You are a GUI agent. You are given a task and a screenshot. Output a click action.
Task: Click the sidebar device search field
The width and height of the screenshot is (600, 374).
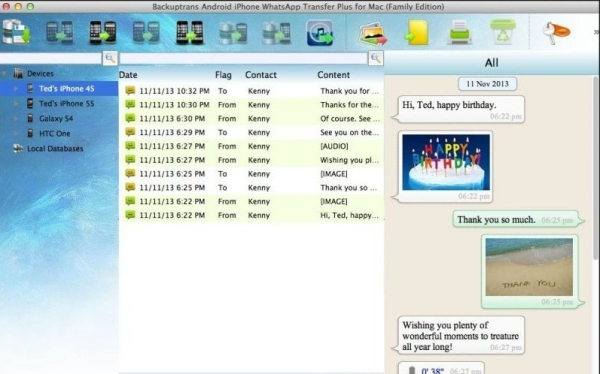click(x=51, y=58)
